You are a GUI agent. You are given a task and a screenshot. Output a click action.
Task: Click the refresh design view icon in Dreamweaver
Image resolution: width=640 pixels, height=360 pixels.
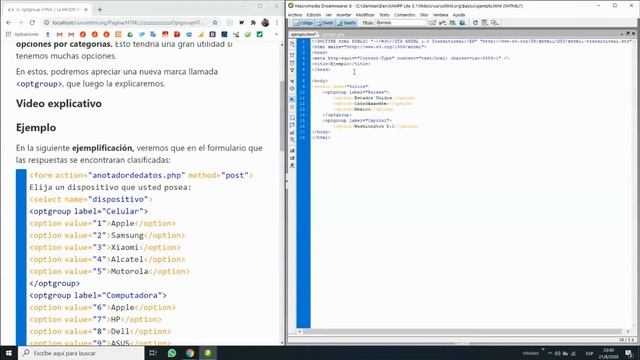point(475,23)
